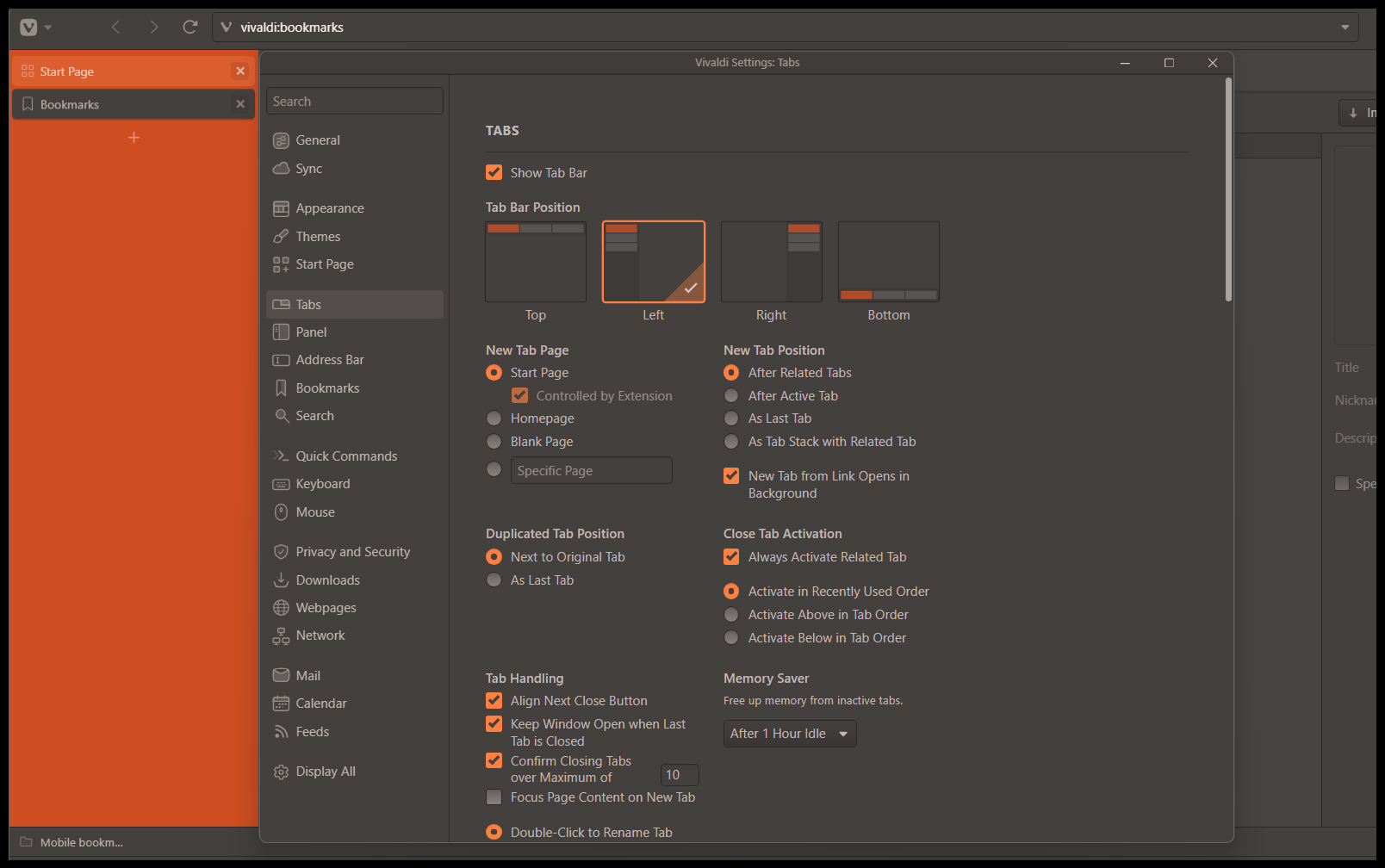Screen dimensions: 1385x868
Task: Enable Focus Page Content on New Tab
Action: click(494, 797)
